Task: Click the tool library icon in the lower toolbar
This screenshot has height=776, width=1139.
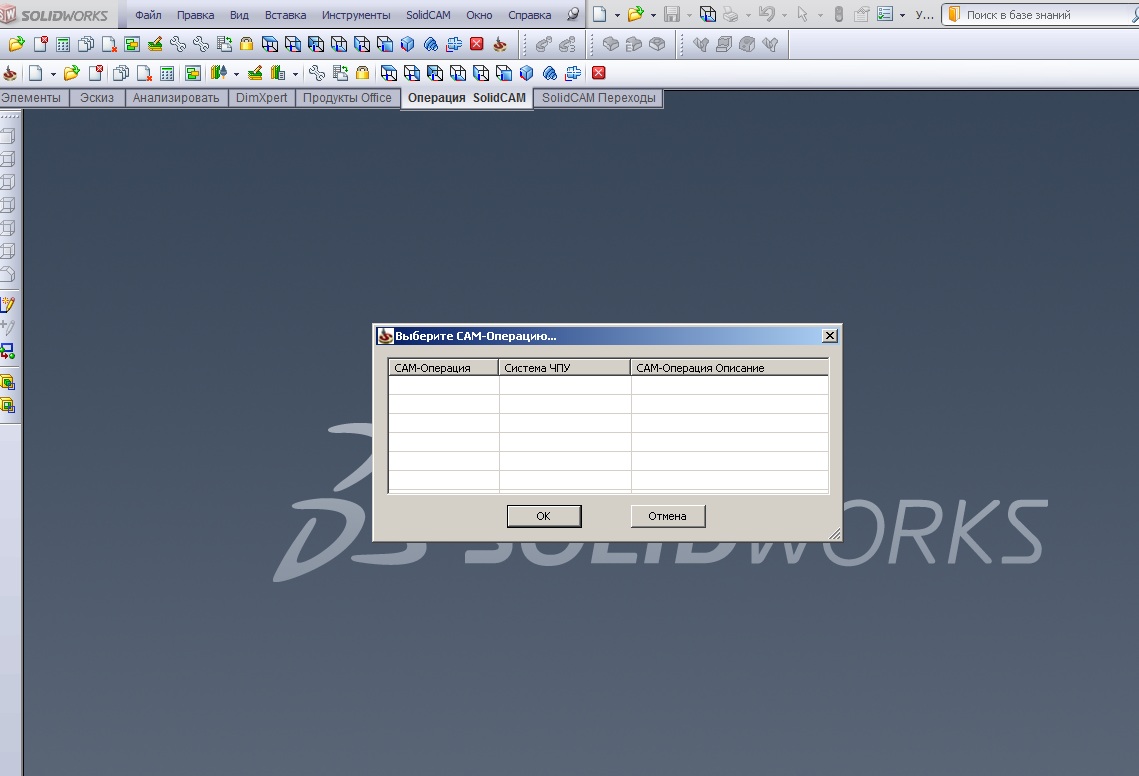Action: [x=219, y=73]
